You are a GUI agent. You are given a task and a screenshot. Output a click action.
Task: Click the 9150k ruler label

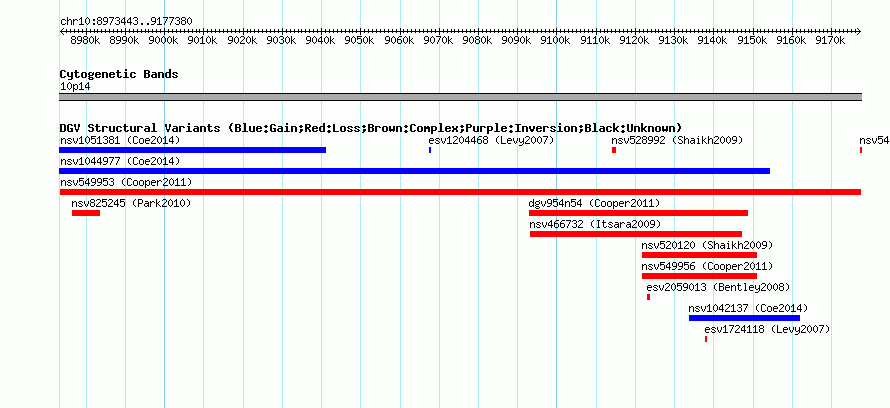point(752,41)
